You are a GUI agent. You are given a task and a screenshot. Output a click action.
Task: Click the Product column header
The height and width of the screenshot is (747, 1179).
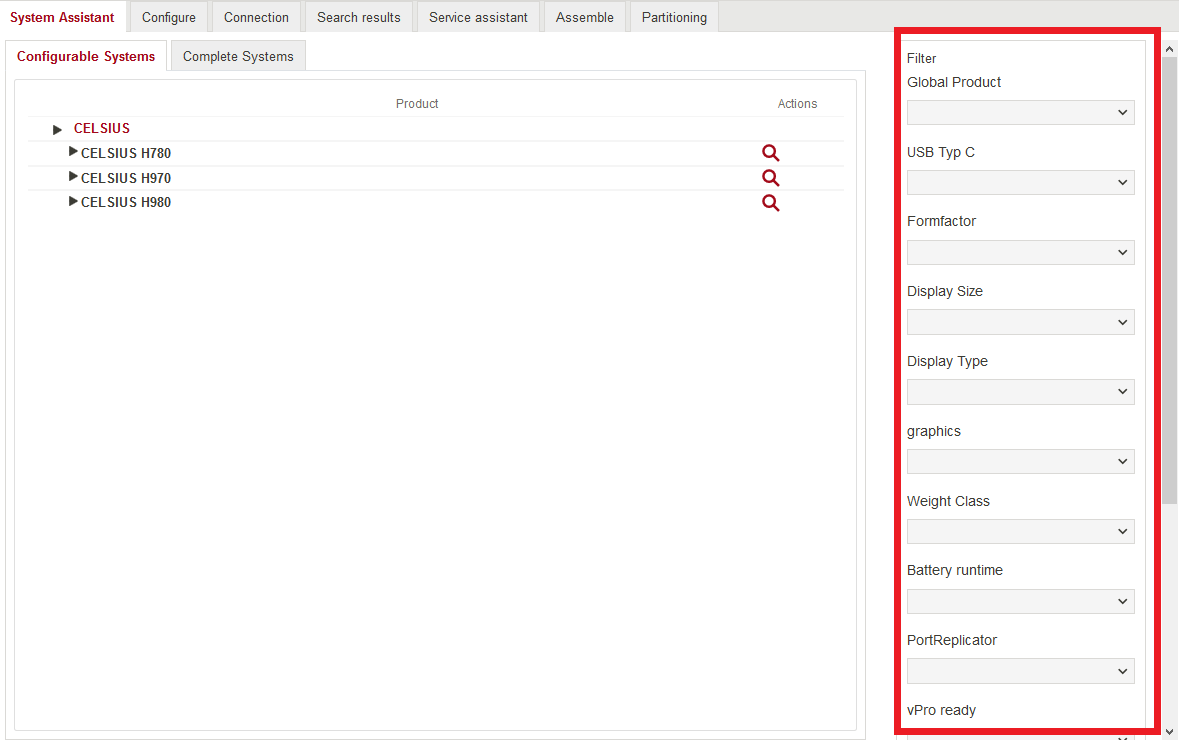(417, 104)
